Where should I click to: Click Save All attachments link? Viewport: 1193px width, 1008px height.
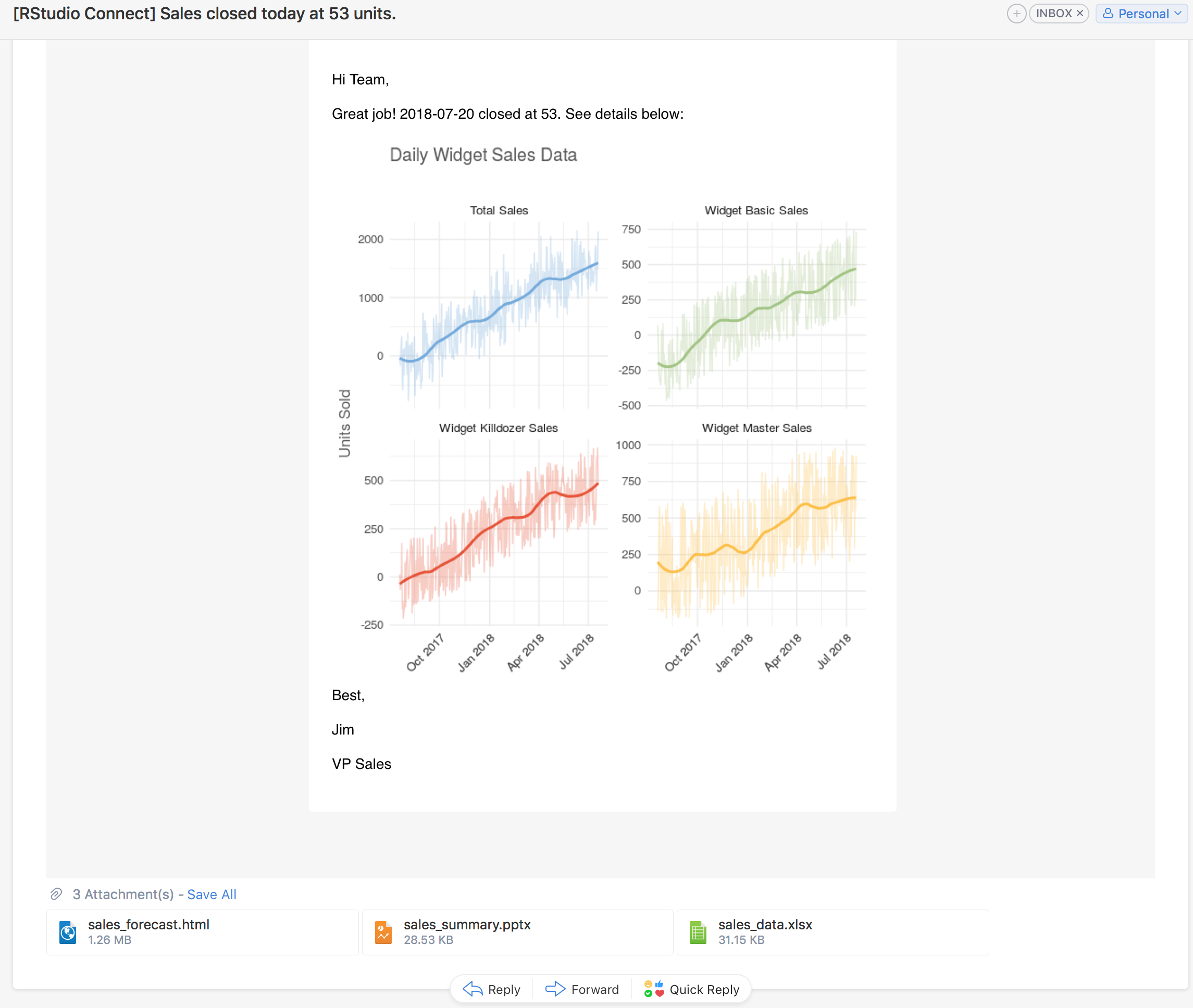tap(212, 894)
